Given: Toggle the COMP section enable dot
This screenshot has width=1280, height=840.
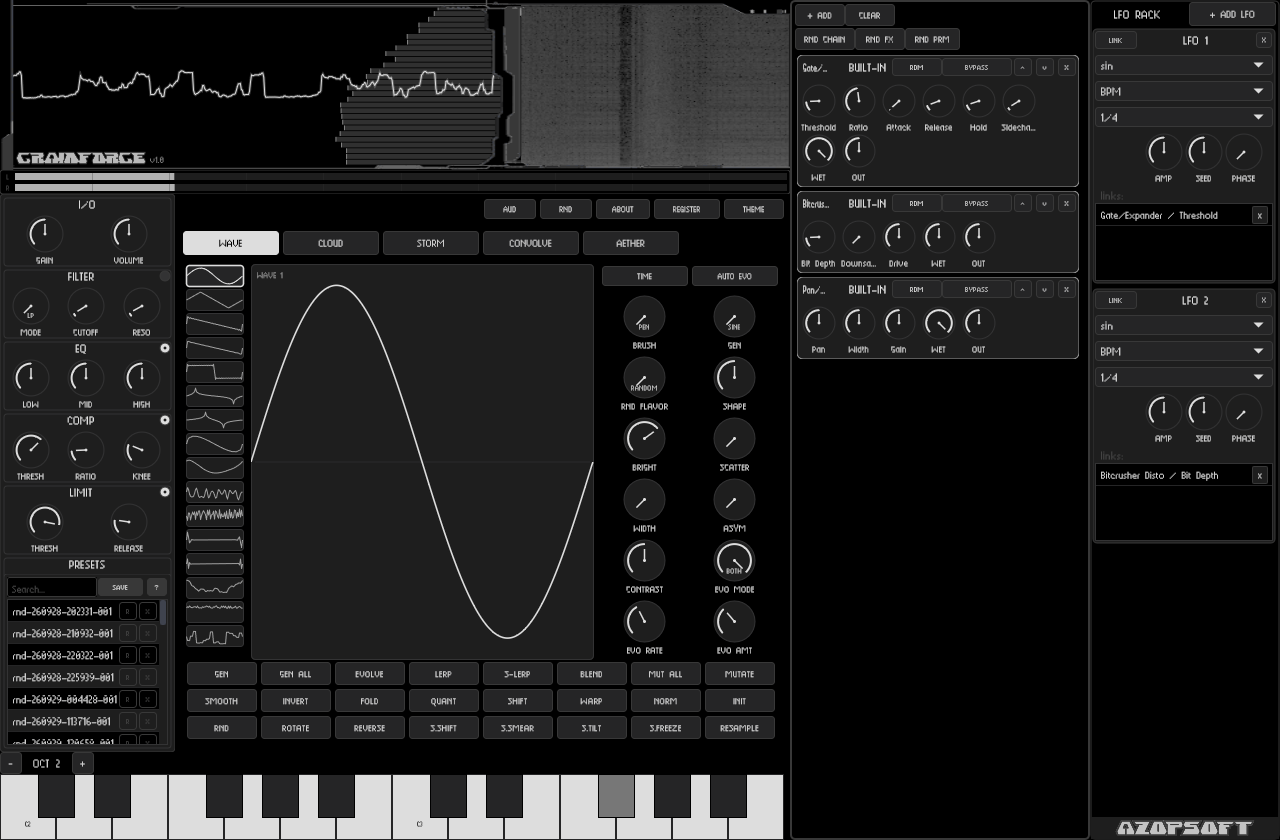Looking at the screenshot, I should pos(165,420).
